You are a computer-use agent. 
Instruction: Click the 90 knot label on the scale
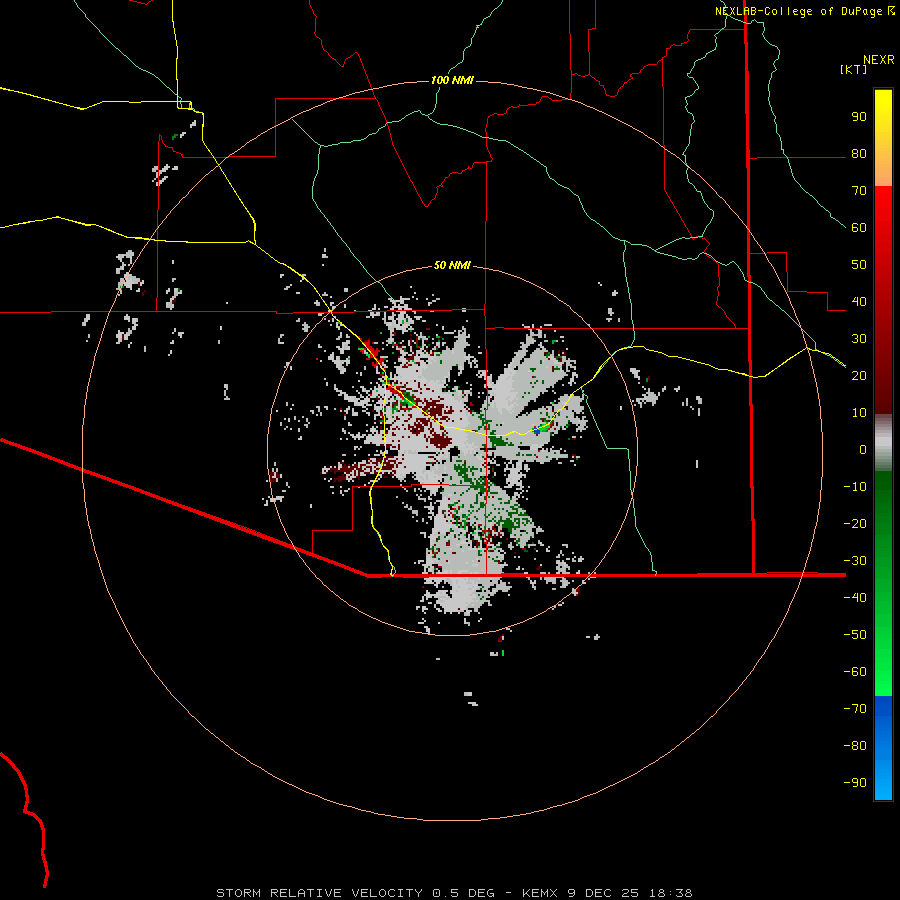[x=859, y=117]
